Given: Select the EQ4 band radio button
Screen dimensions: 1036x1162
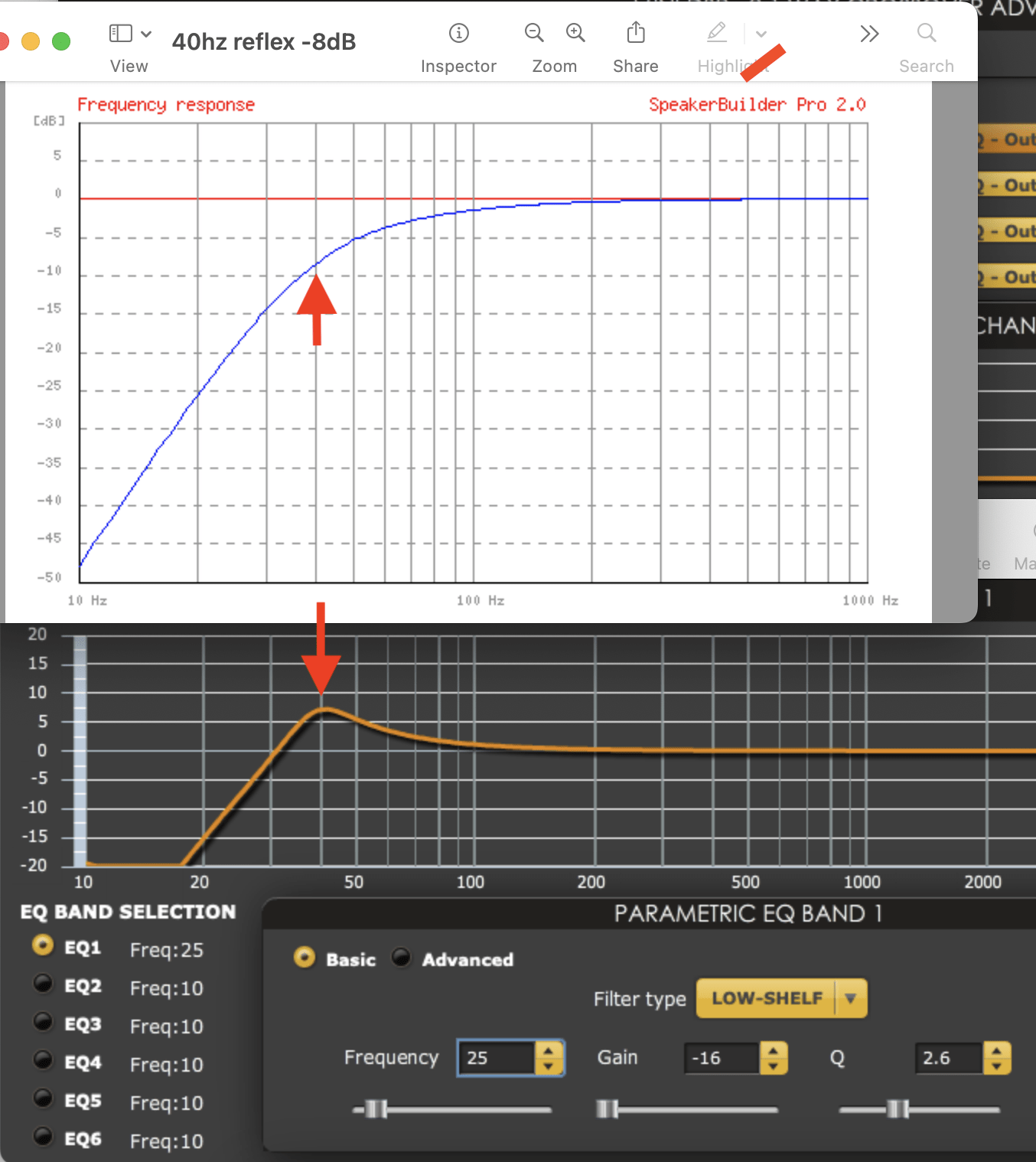Looking at the screenshot, I should pyautogui.click(x=43, y=1060).
